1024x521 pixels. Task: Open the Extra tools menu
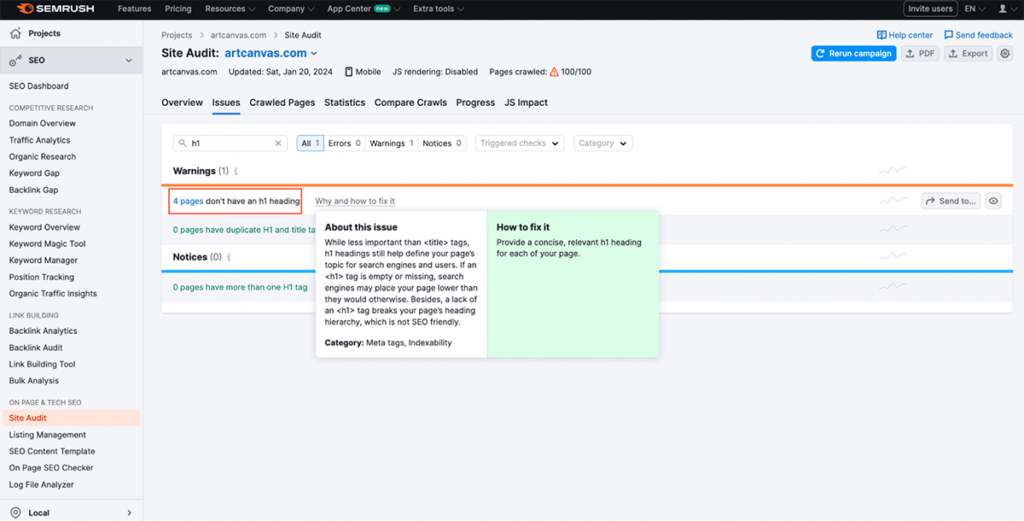(438, 9)
